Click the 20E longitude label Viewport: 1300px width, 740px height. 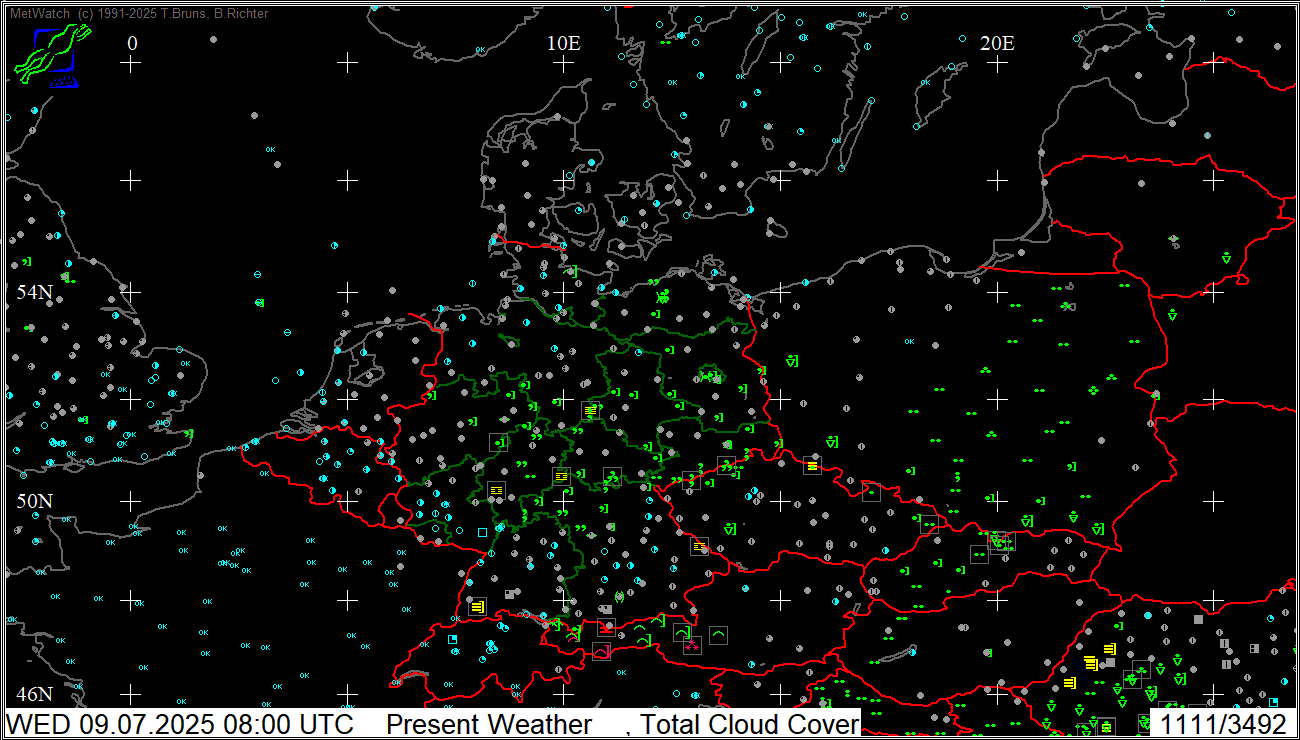coord(997,43)
